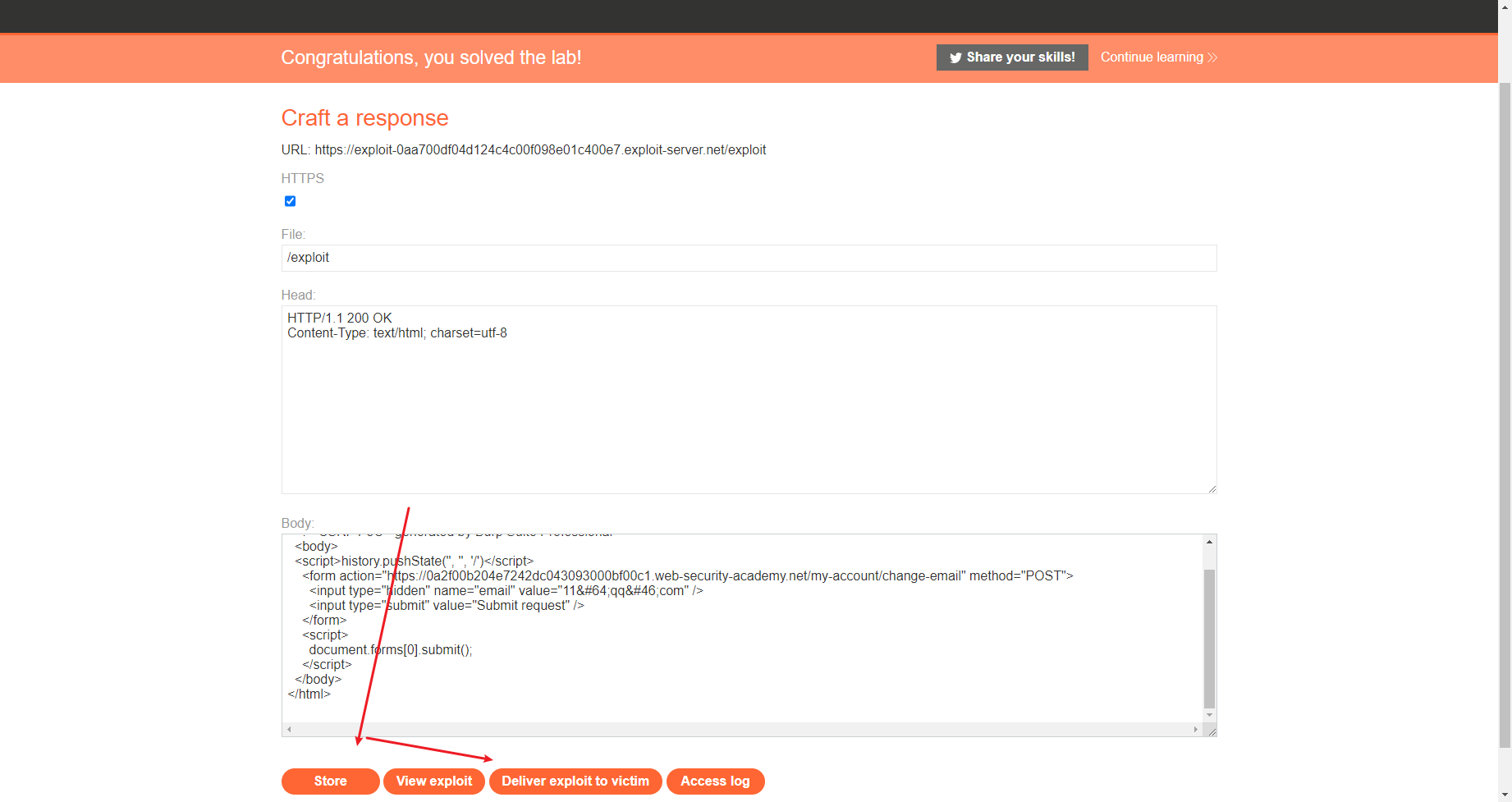Screen dimensions: 1512x802
Task: Click the Share your skills button
Action: tap(1012, 57)
